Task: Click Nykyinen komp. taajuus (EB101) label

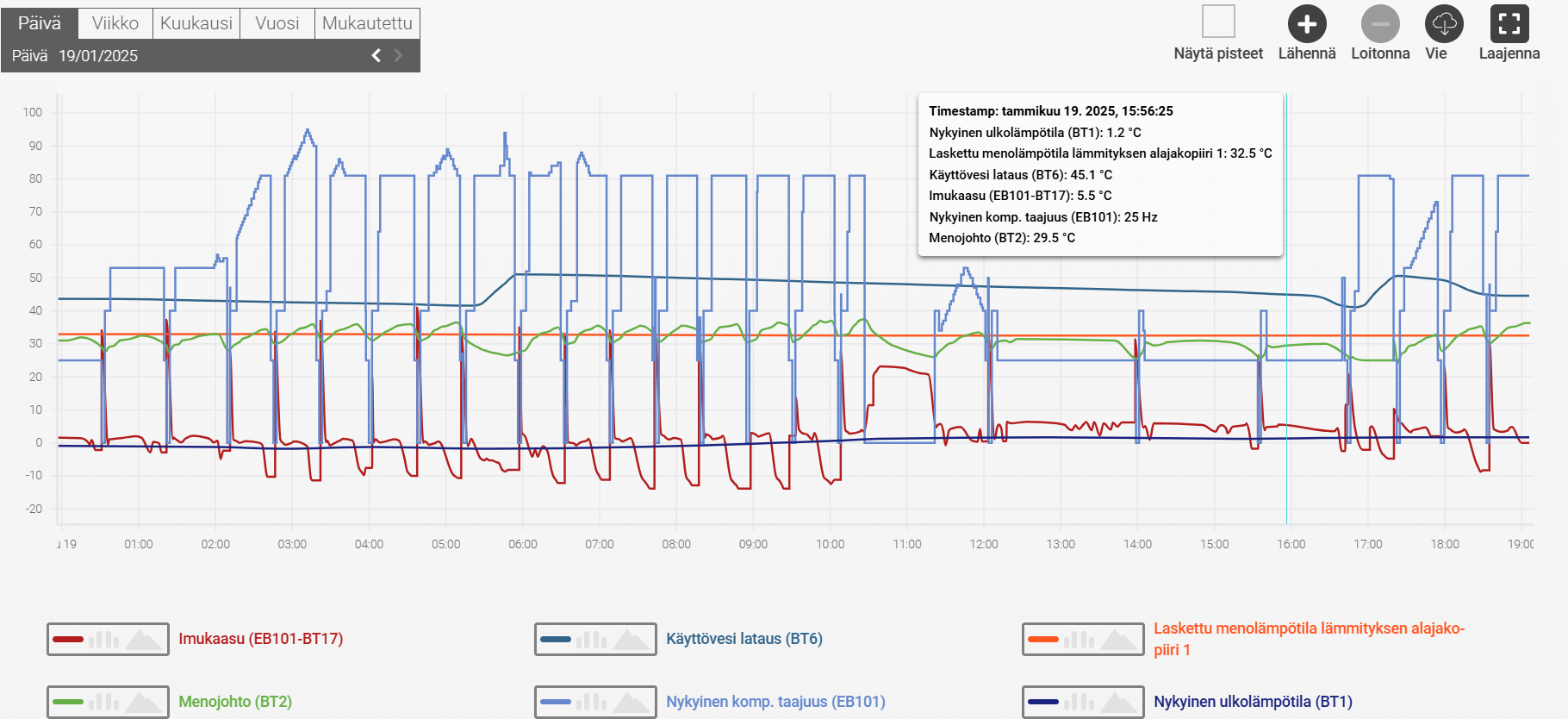Action: click(x=775, y=702)
